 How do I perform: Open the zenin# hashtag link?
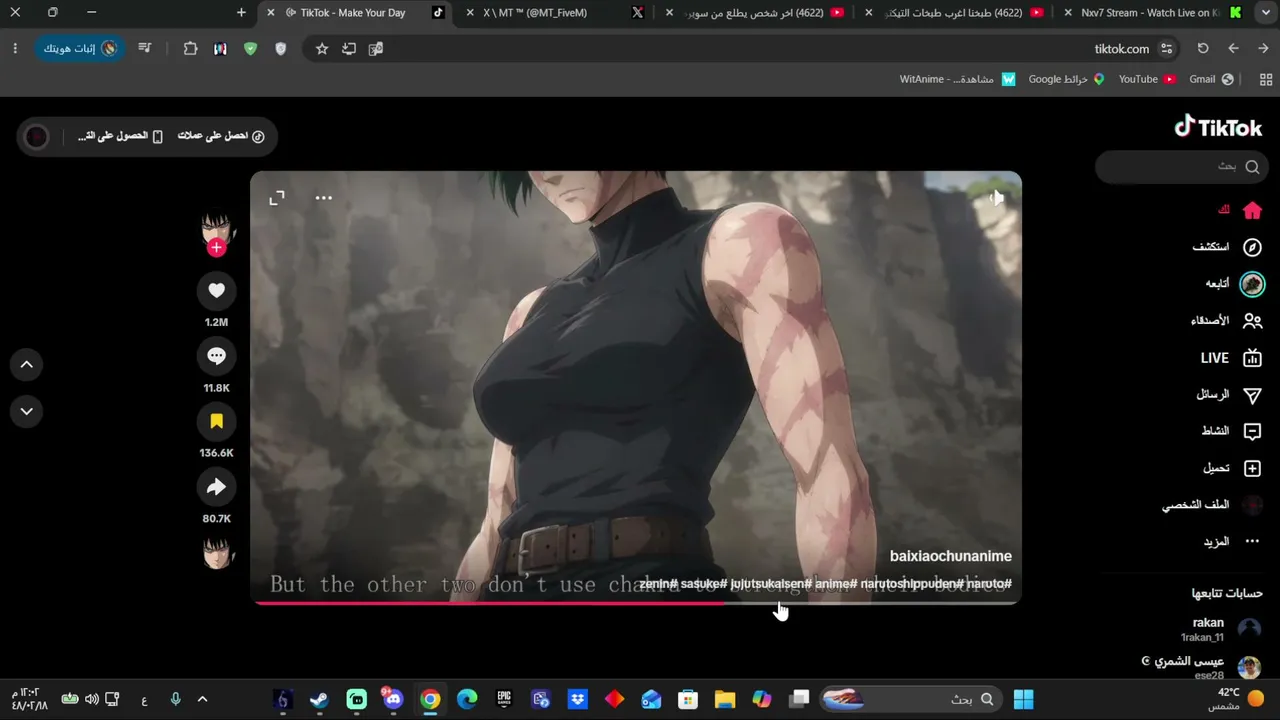pyautogui.click(x=656, y=584)
